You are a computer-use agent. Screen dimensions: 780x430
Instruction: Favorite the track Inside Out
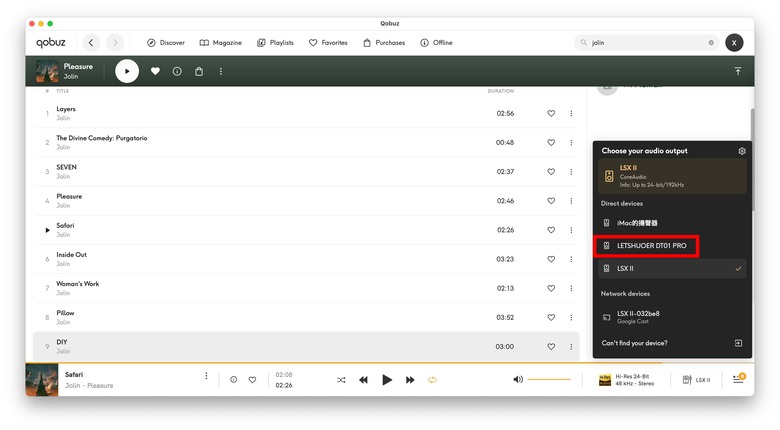click(x=551, y=259)
